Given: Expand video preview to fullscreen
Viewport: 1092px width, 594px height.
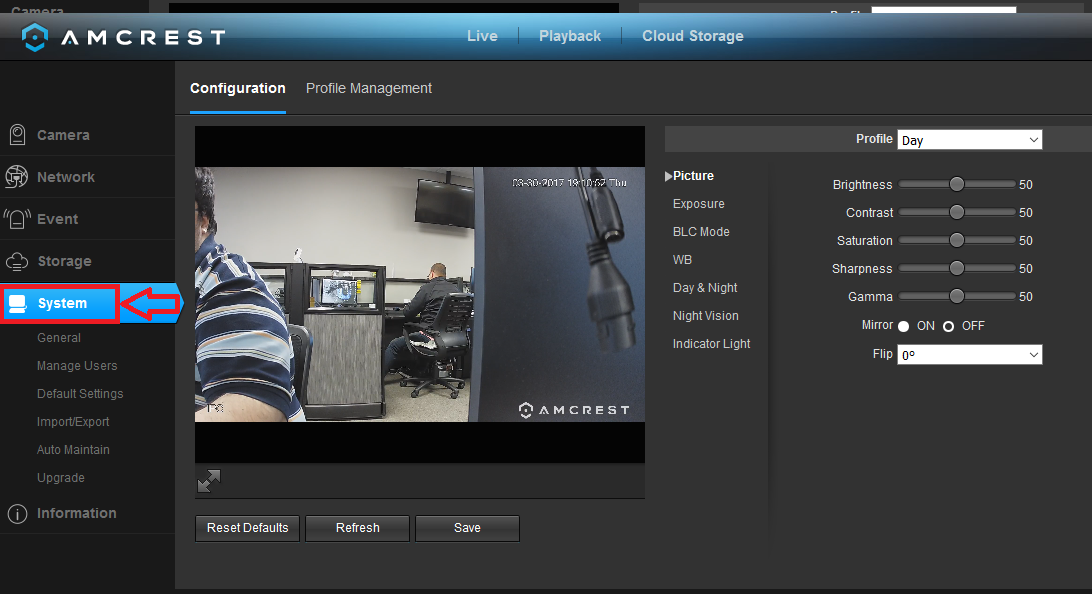Looking at the screenshot, I should pyautogui.click(x=208, y=480).
